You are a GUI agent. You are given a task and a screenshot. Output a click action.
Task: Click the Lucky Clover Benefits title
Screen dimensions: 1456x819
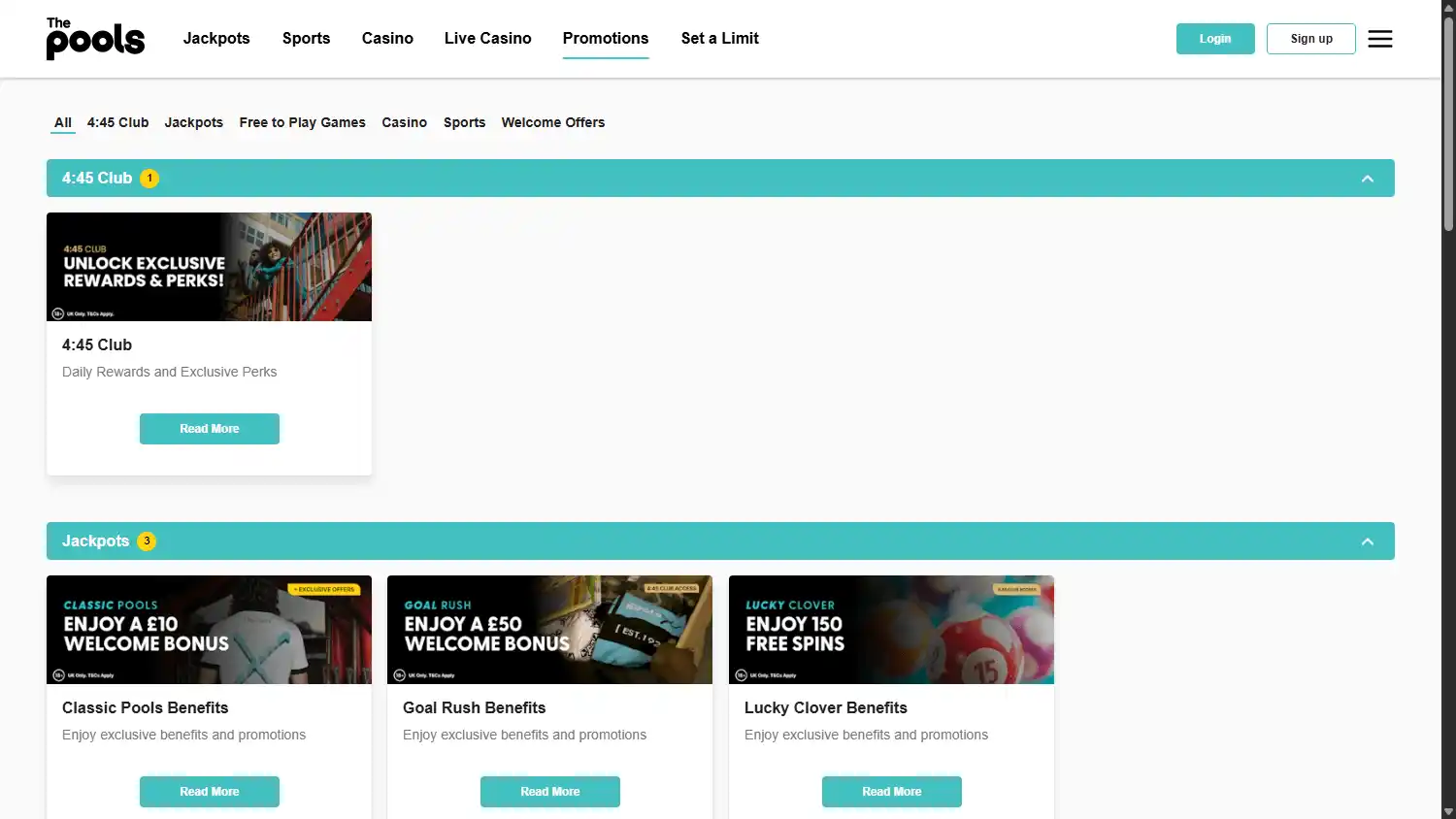click(826, 708)
